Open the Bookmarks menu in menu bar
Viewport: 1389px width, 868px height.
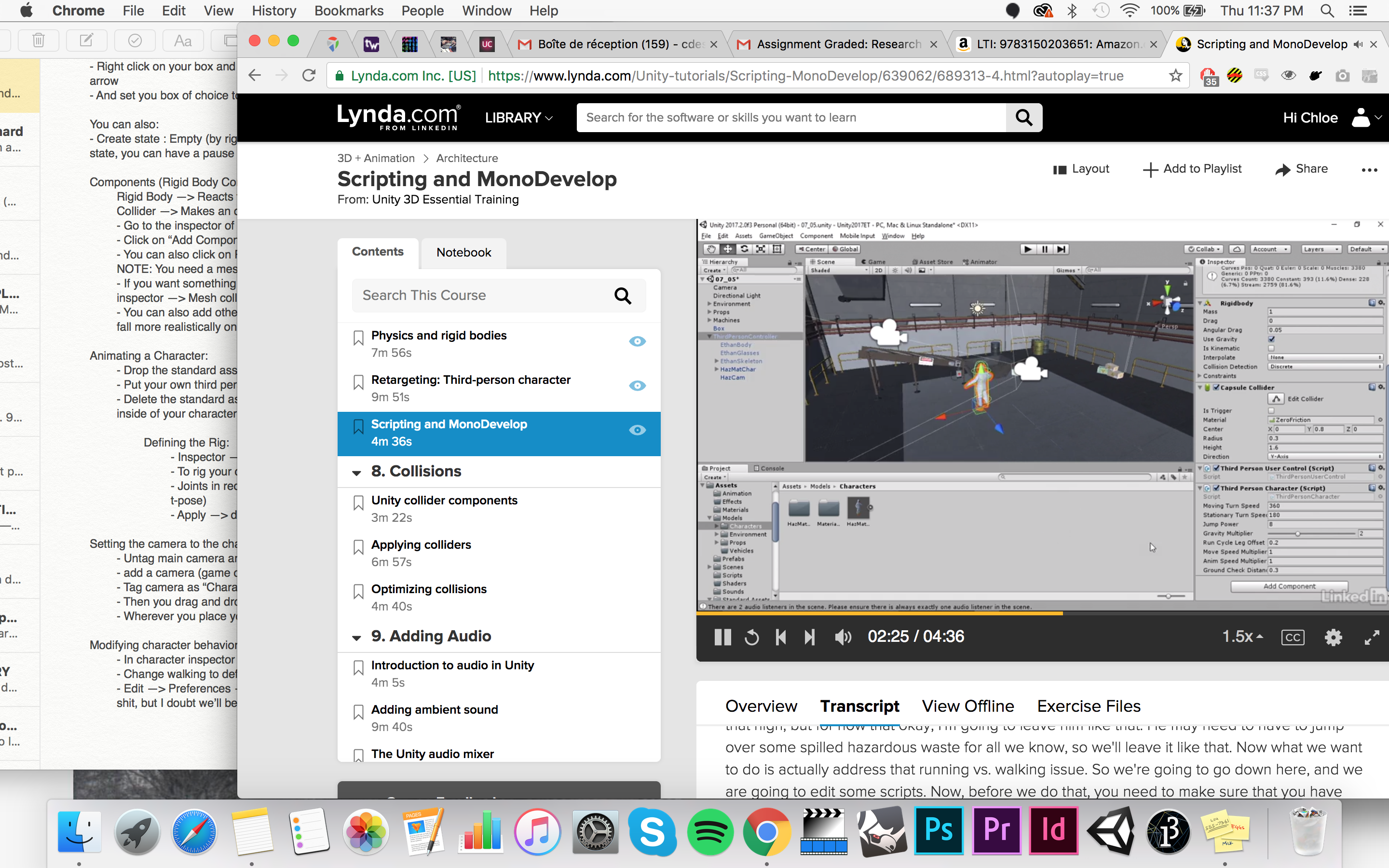click(x=348, y=10)
